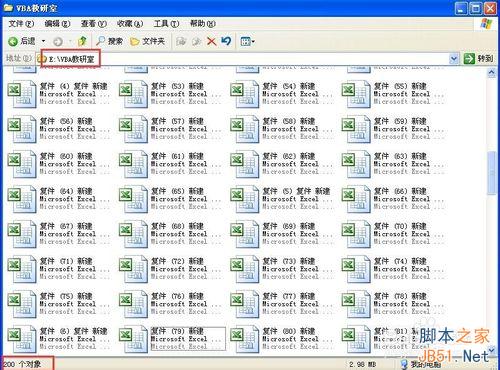
Task: Click file name text 复件 (72) 新建
Action: point(177,261)
